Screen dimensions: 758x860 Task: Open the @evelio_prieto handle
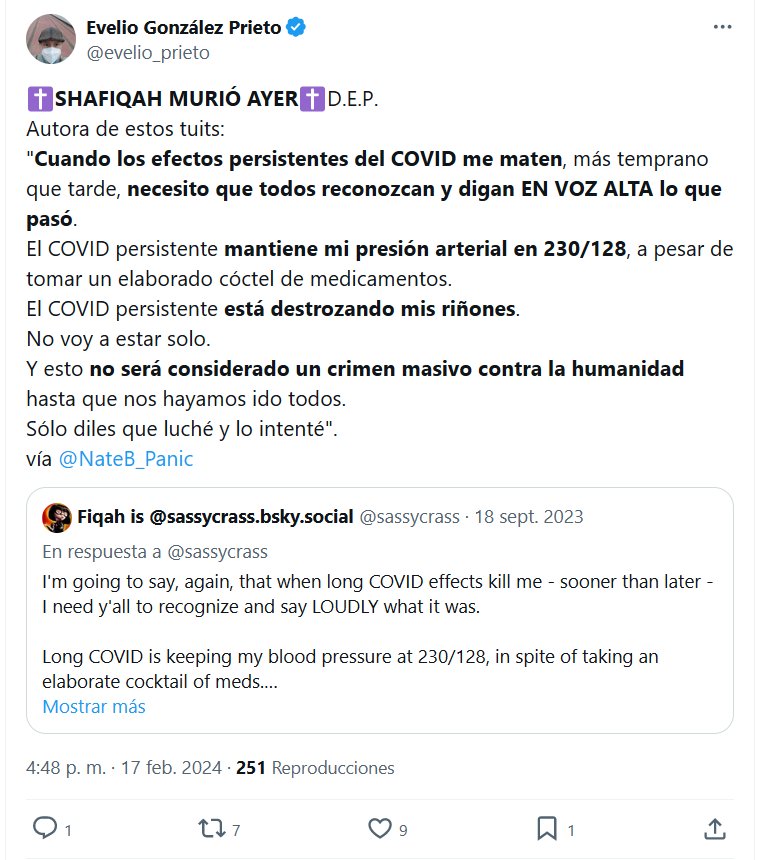148,53
